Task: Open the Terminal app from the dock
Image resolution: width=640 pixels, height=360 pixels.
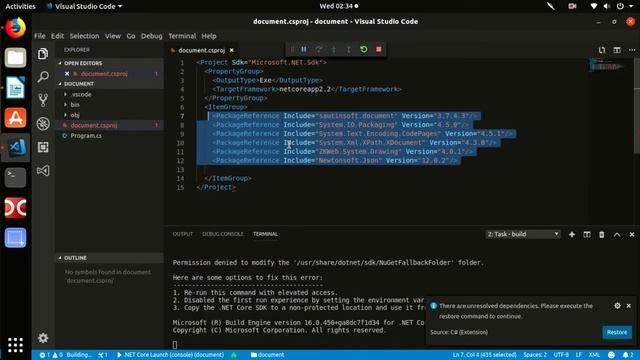Action: 16,178
